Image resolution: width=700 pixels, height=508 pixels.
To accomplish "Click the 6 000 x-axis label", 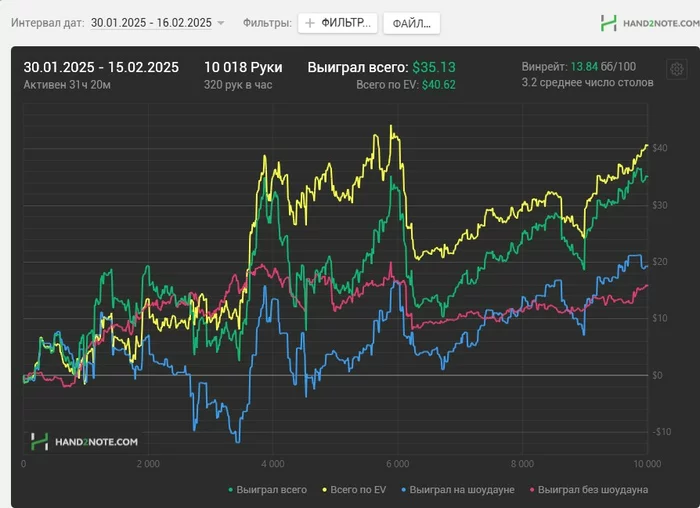I will [397, 464].
